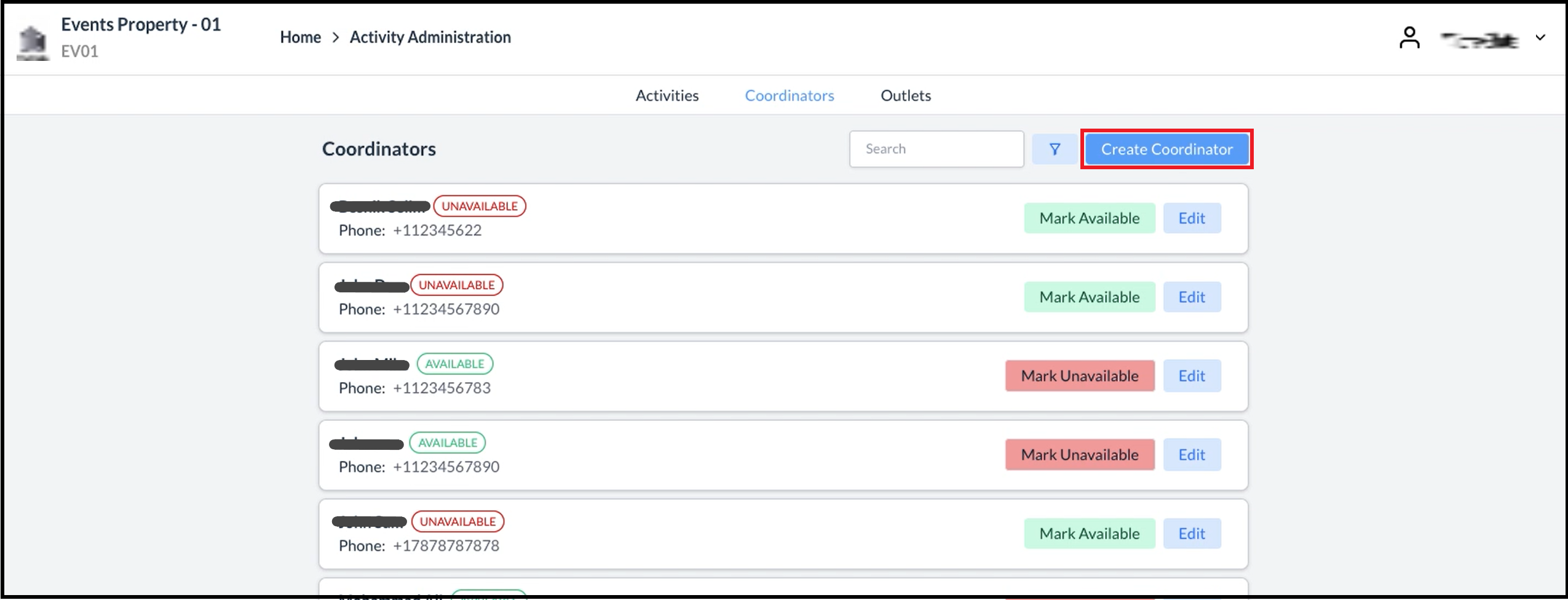Image resolution: width=1568 pixels, height=600 pixels.
Task: Mark available the coordinator with phone +17878787878
Action: coord(1088,533)
